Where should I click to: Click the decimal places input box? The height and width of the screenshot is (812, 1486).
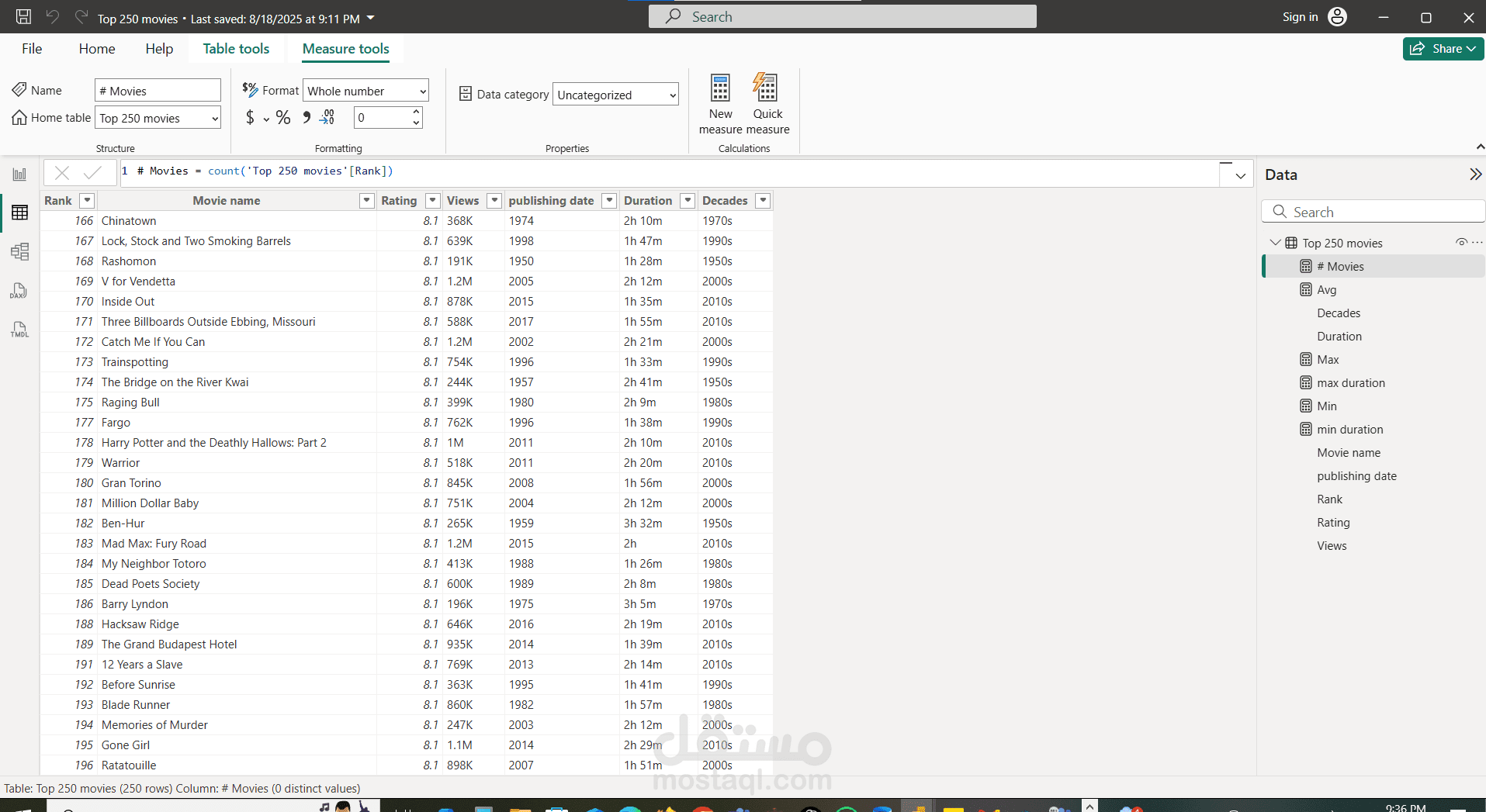click(x=382, y=118)
